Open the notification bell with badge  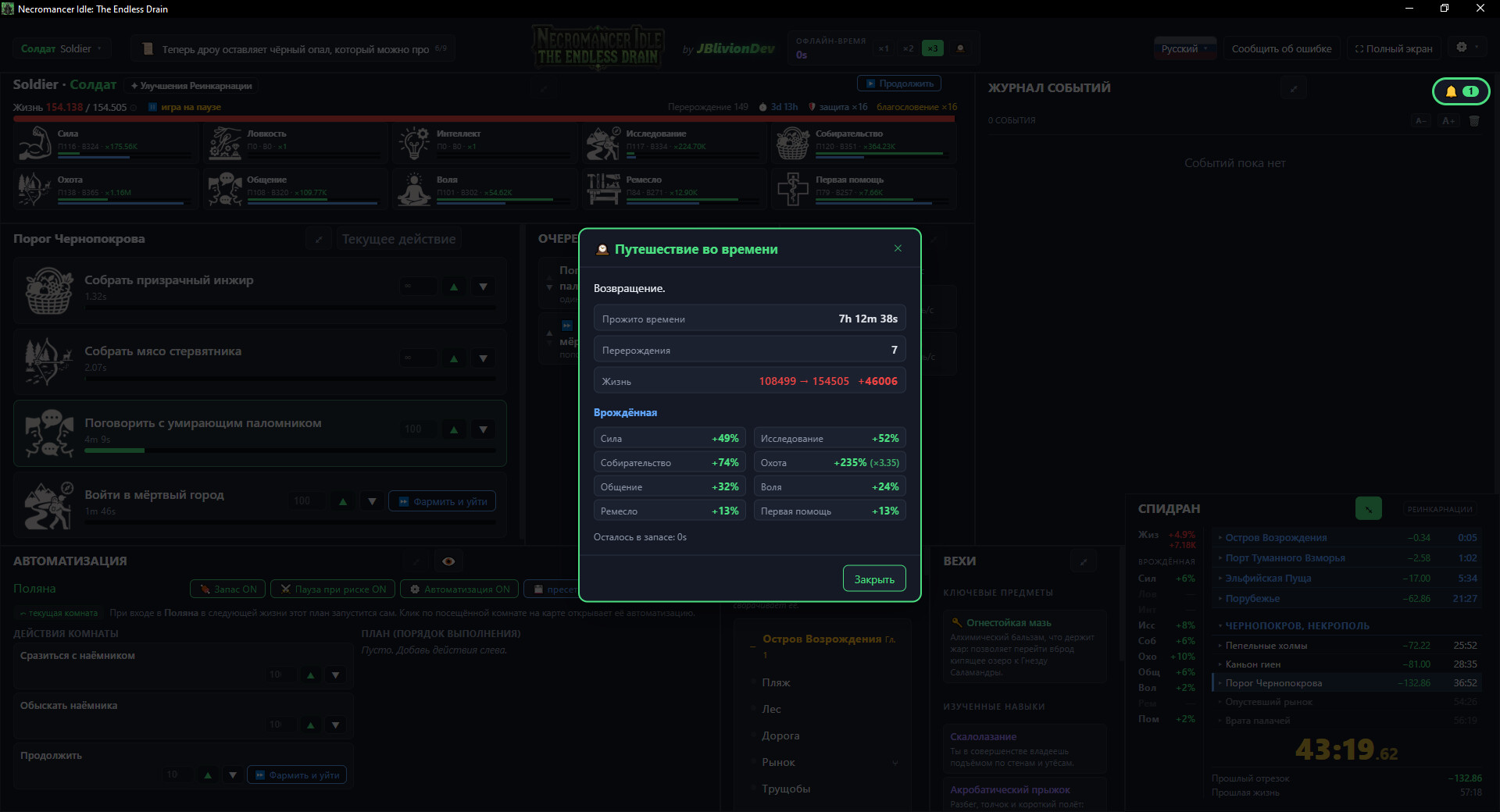point(1460,91)
